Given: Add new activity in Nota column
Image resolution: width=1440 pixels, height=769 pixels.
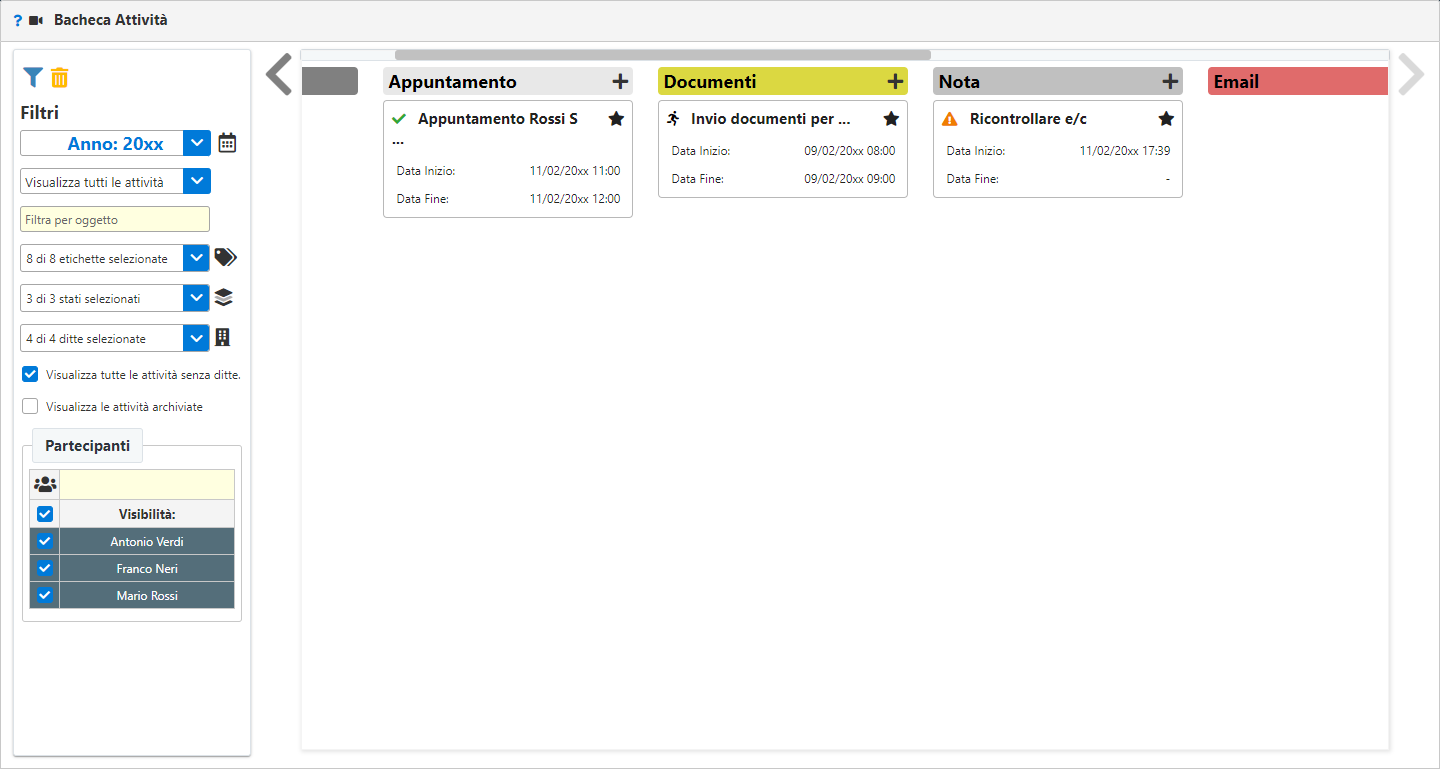Looking at the screenshot, I should click(x=1170, y=82).
